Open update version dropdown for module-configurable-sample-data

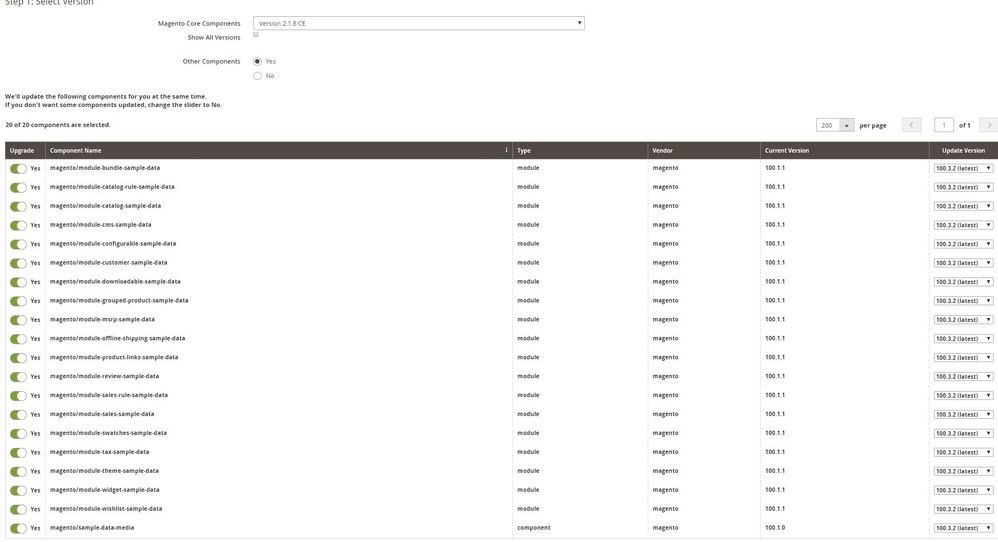[963, 244]
